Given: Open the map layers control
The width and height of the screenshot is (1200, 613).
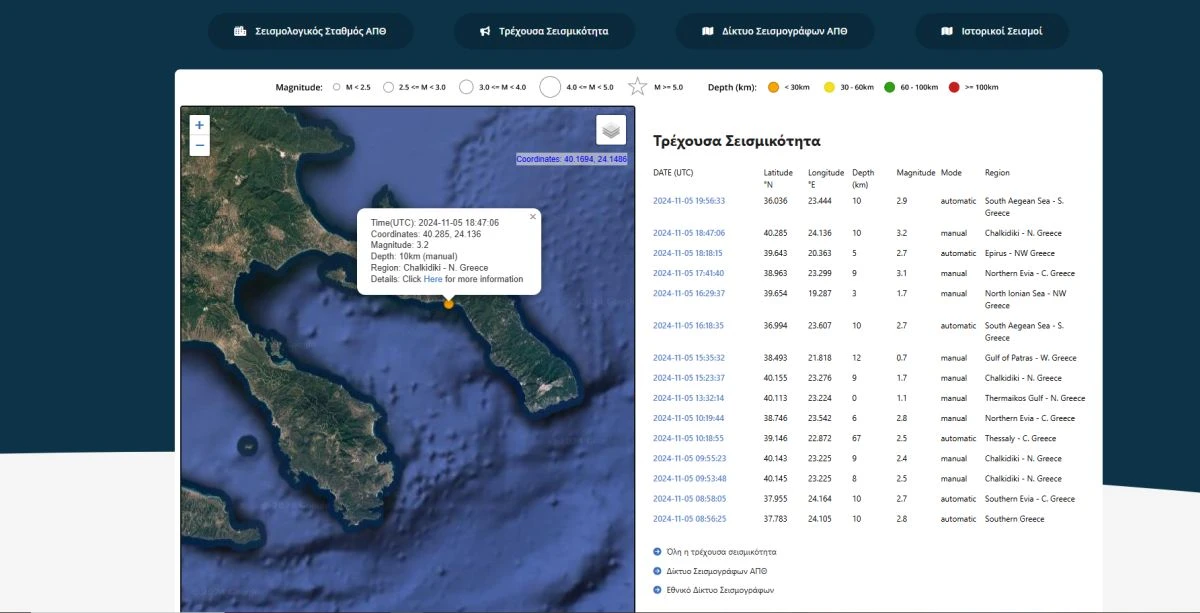Looking at the screenshot, I should (x=611, y=130).
